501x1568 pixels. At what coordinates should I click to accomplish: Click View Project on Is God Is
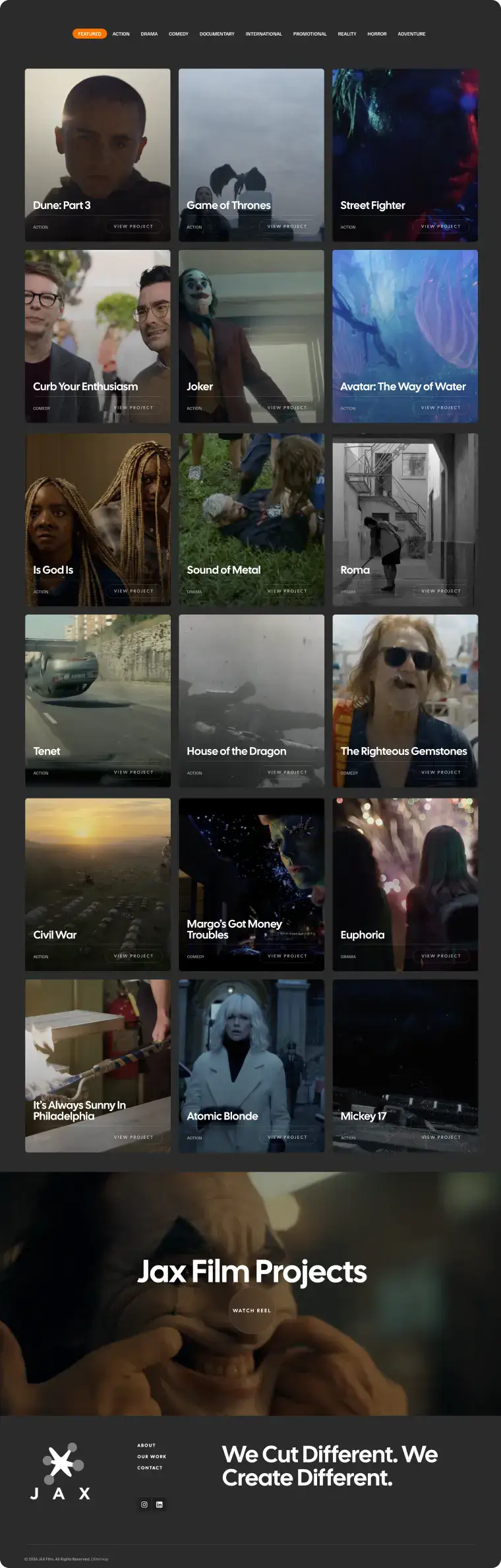(133, 591)
